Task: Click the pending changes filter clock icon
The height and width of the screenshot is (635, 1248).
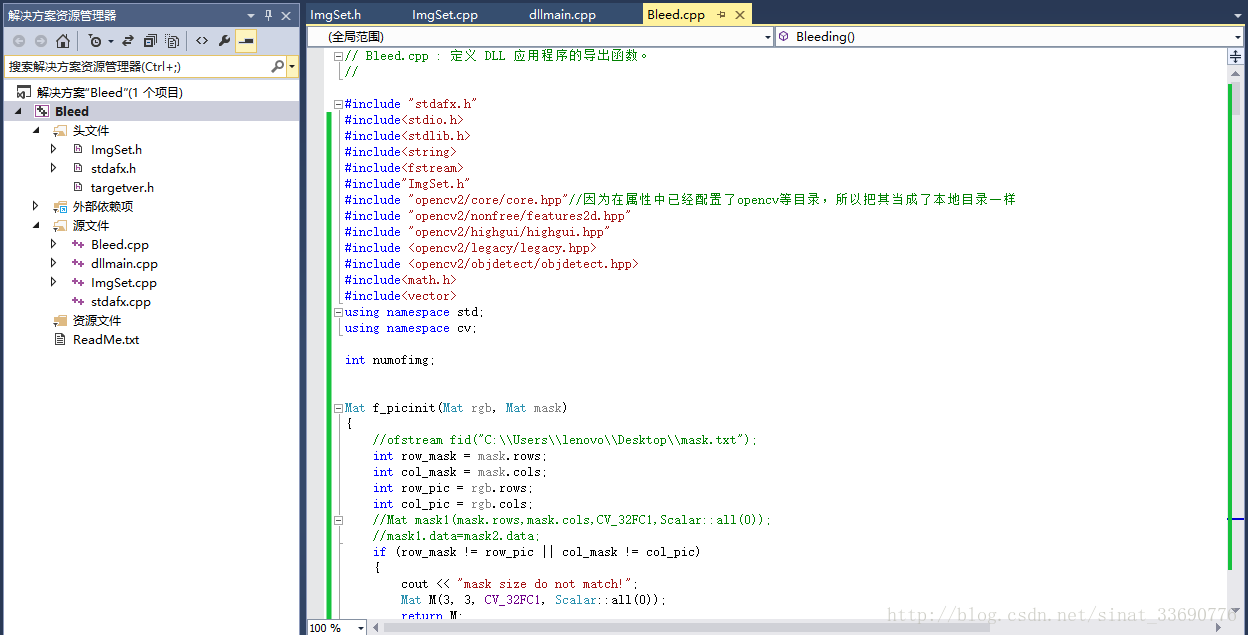Action: 95,41
